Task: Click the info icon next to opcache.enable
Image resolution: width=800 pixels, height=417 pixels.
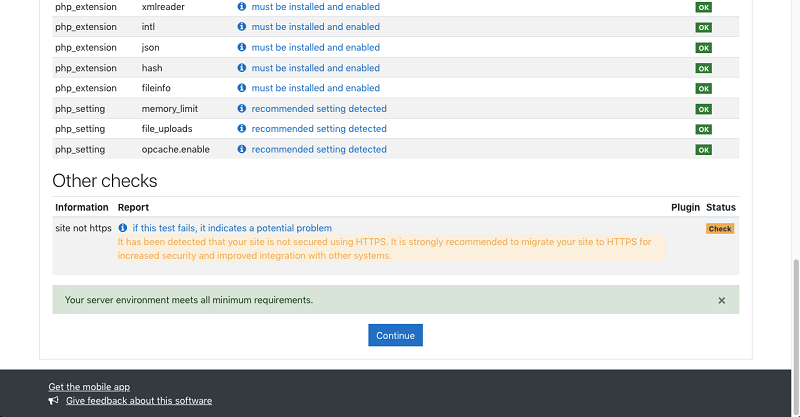Action: click(242, 149)
